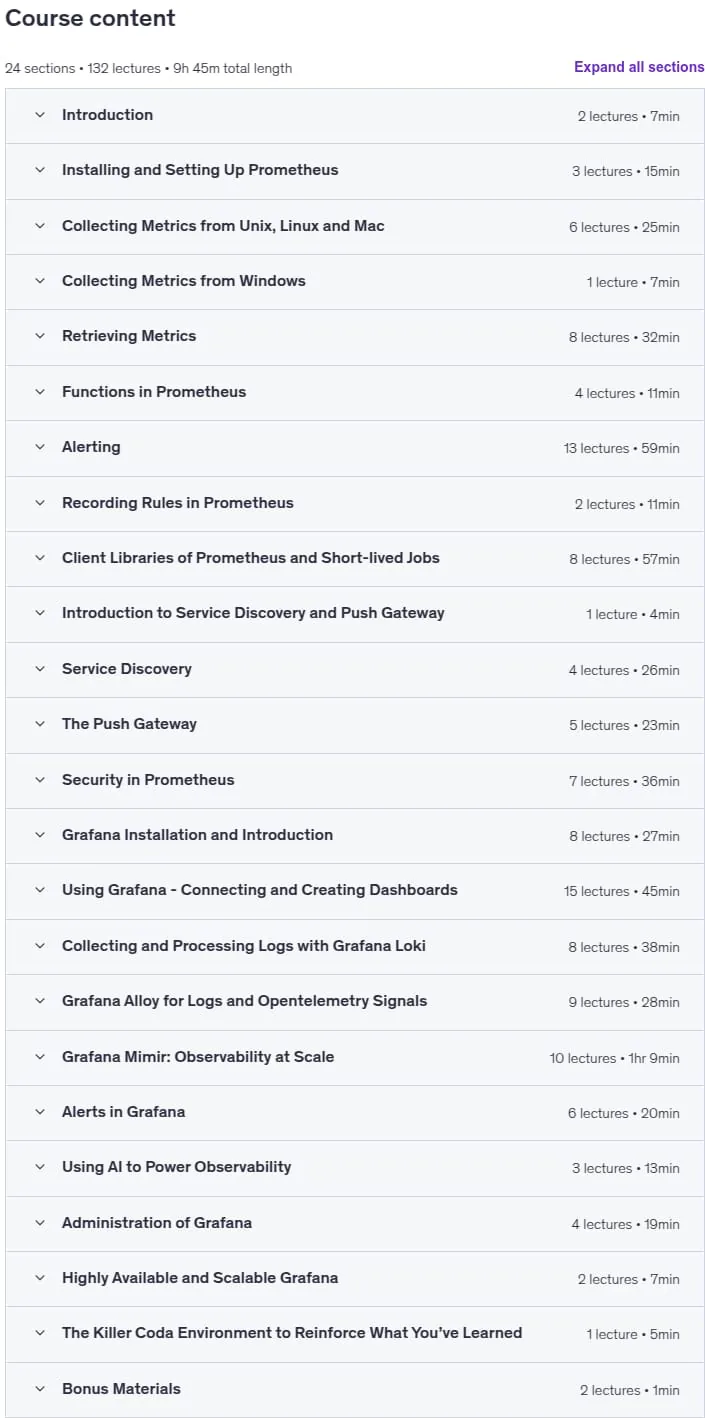The width and height of the screenshot is (705, 1418).
Task: Open the Collecting Metrics from Windows chevron
Action: point(40,281)
